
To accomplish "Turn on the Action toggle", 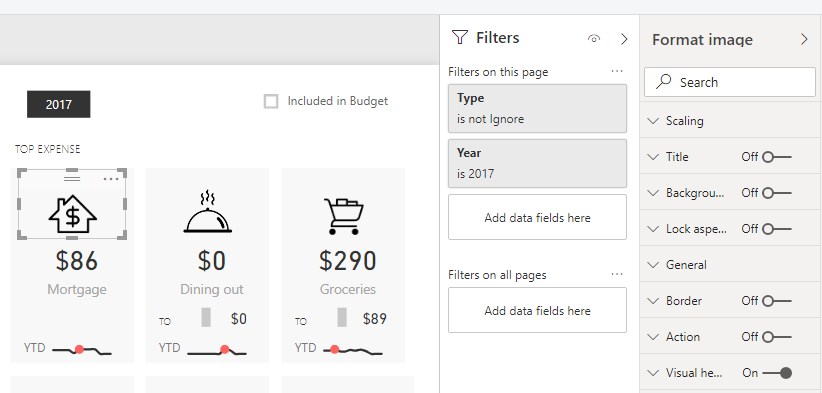I will click(776, 337).
